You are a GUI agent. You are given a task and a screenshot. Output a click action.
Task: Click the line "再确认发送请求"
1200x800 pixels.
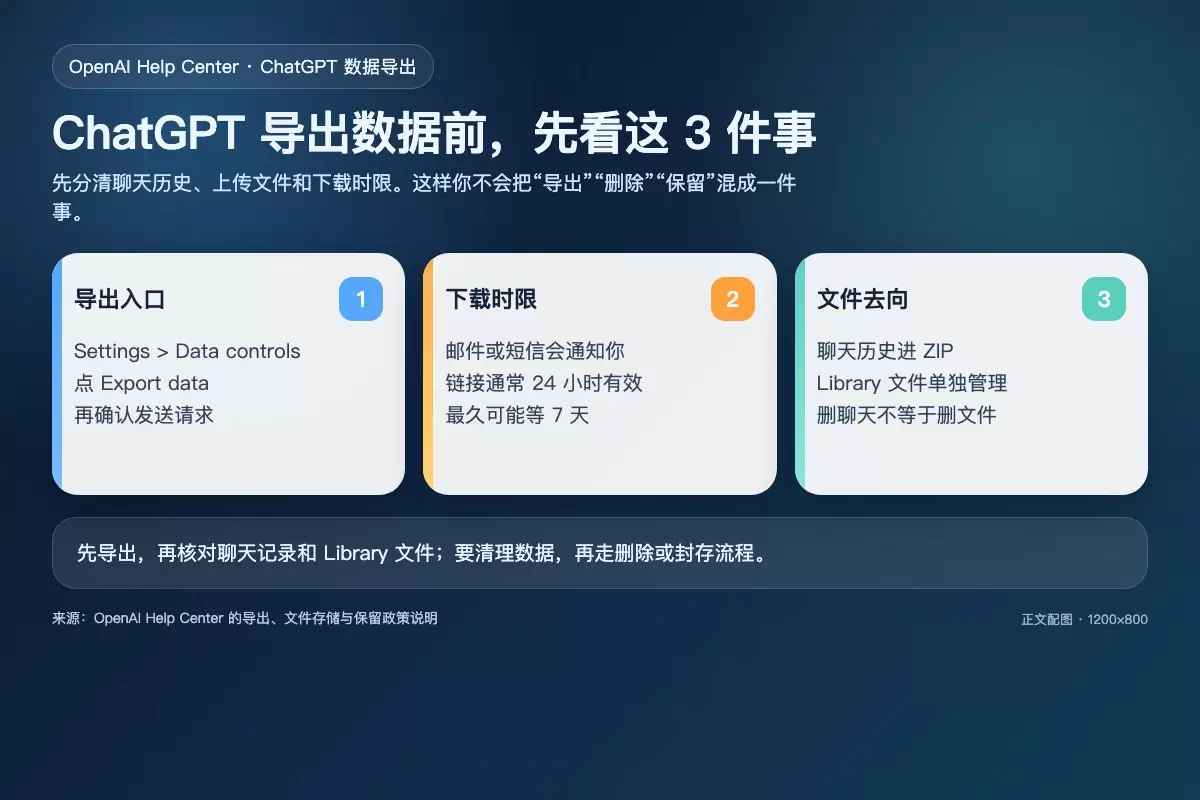coord(144,415)
